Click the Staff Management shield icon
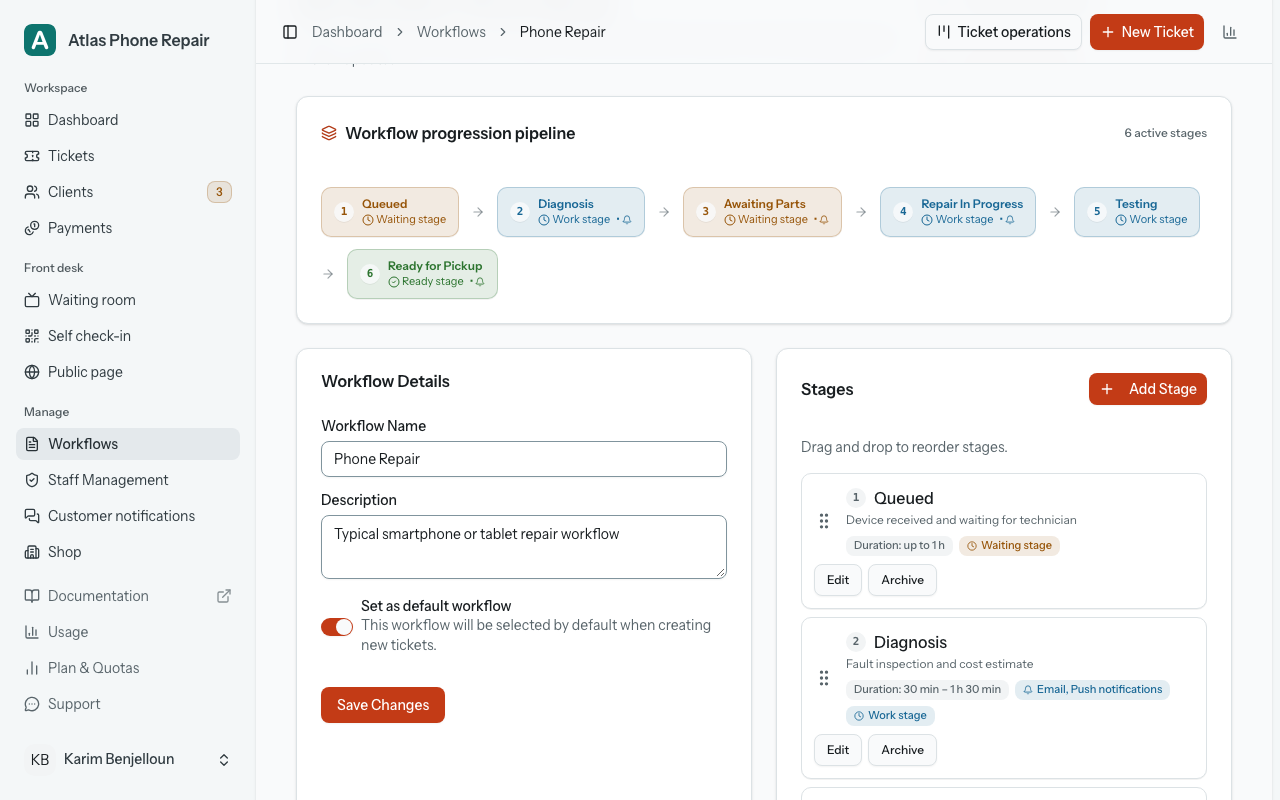 click(32, 480)
